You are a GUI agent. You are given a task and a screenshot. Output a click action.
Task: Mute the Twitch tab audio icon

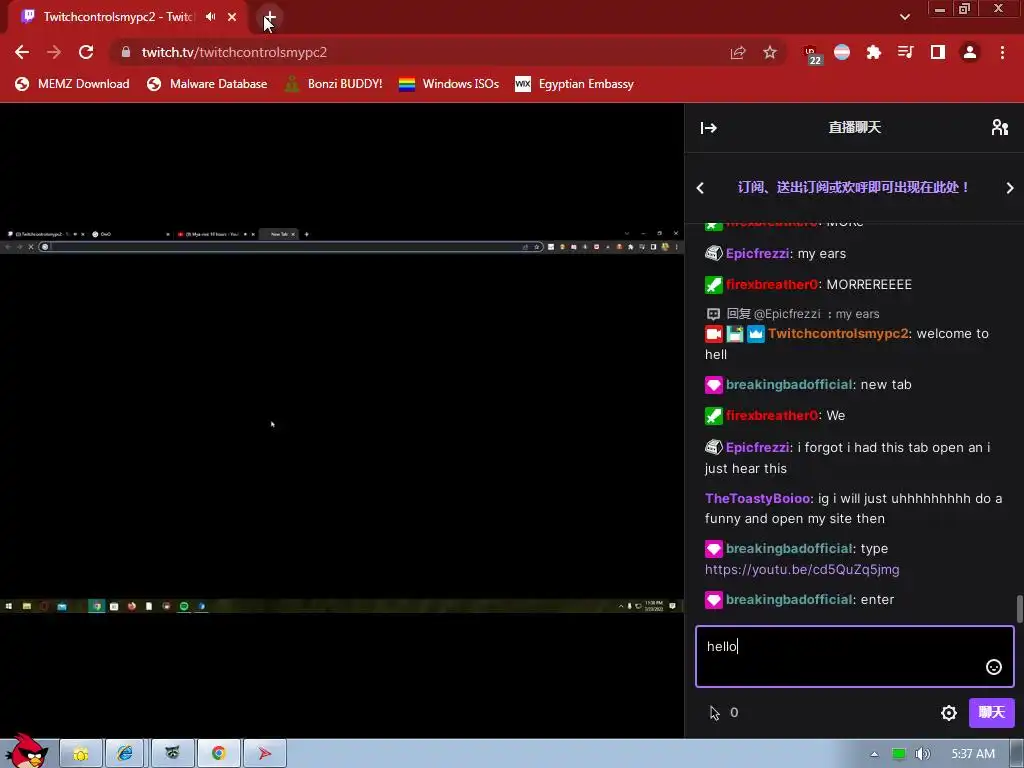pos(210,17)
